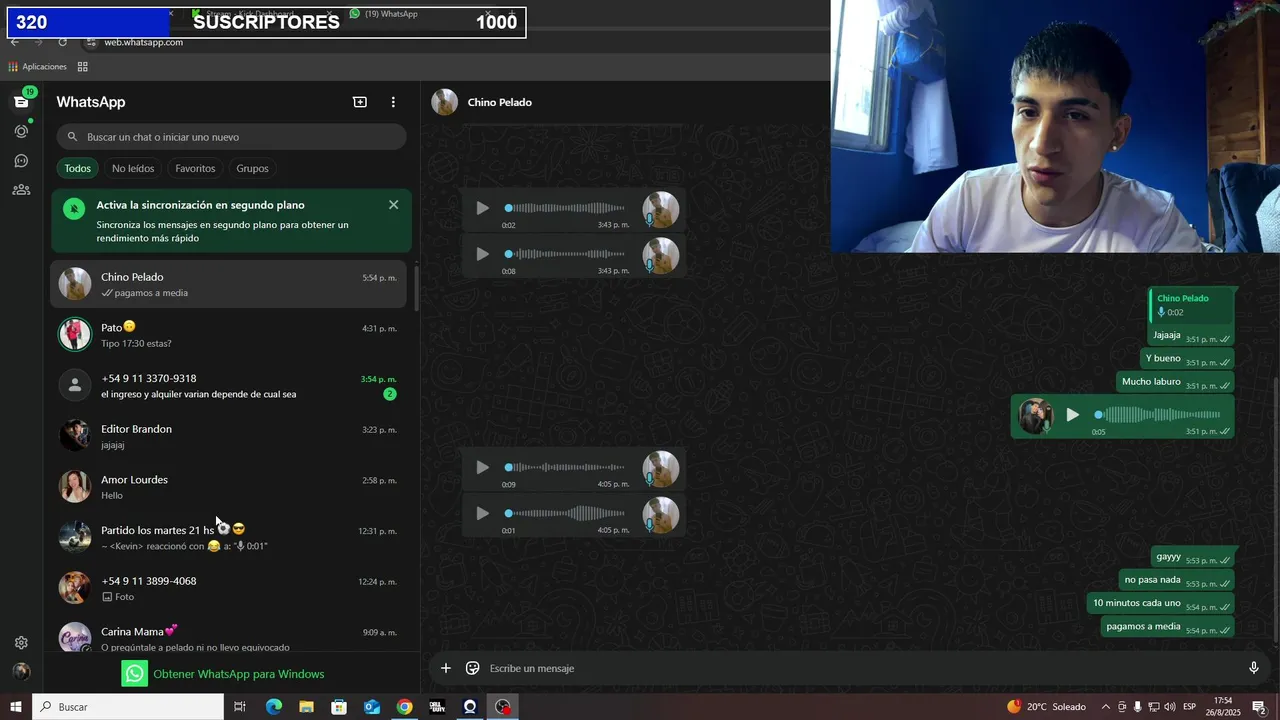This screenshot has width=1280, height=720.
Task: Switch to Google Chrome in the taskbar
Action: coord(404,707)
